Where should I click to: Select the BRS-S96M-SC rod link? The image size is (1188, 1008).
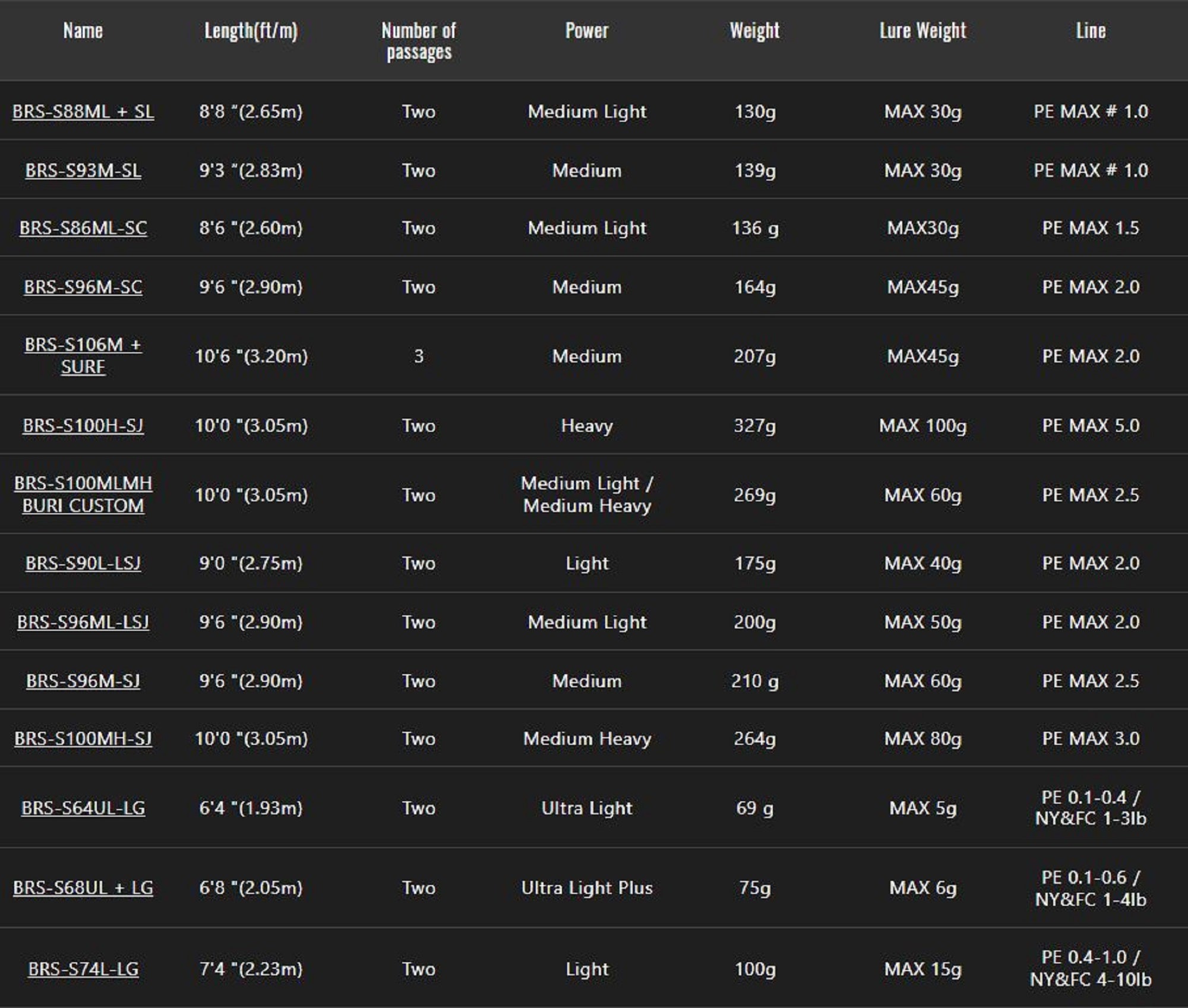tap(83, 287)
